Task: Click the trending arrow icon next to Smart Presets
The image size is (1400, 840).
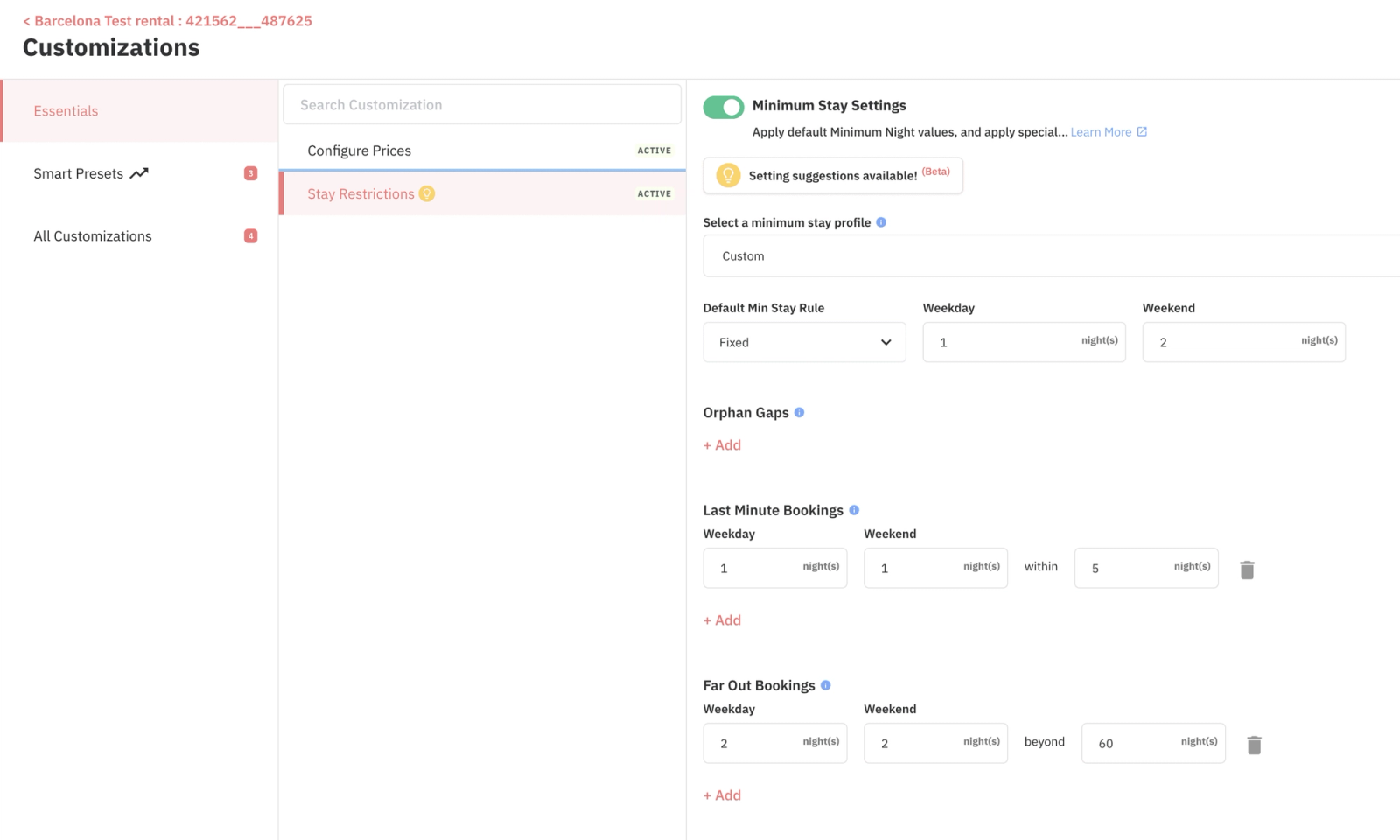Action: click(x=139, y=173)
